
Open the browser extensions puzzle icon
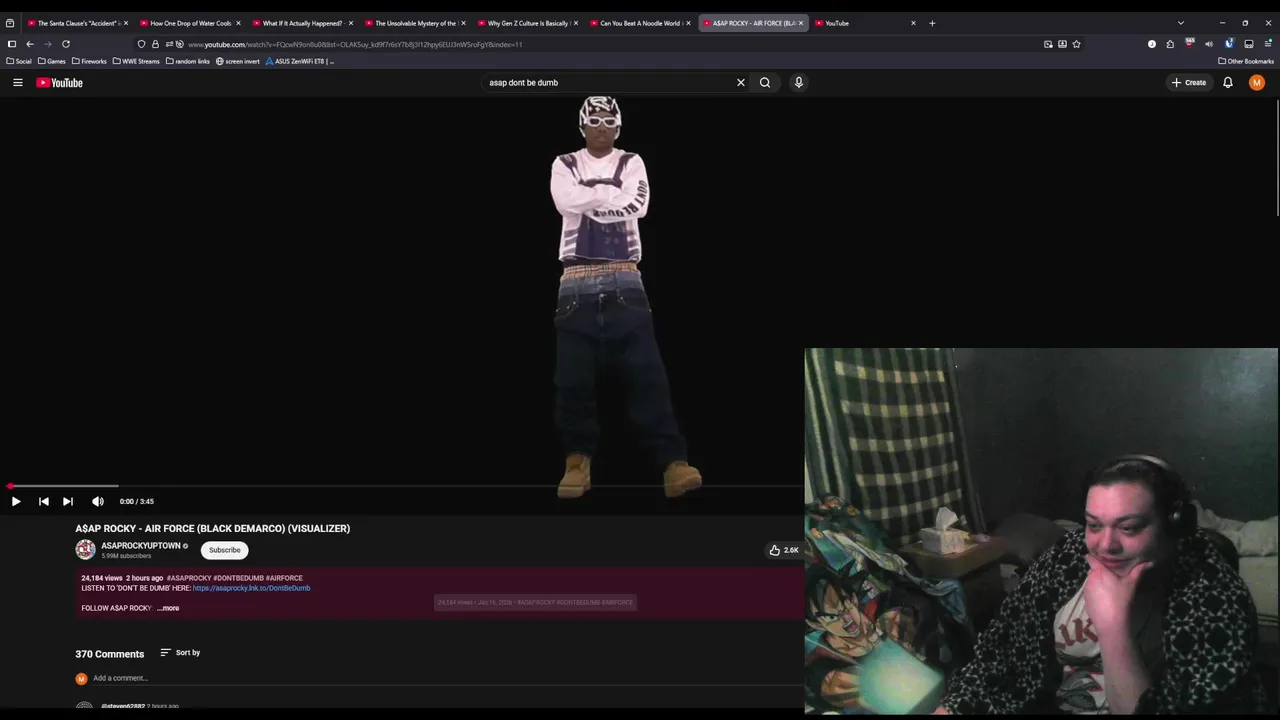coord(1170,44)
